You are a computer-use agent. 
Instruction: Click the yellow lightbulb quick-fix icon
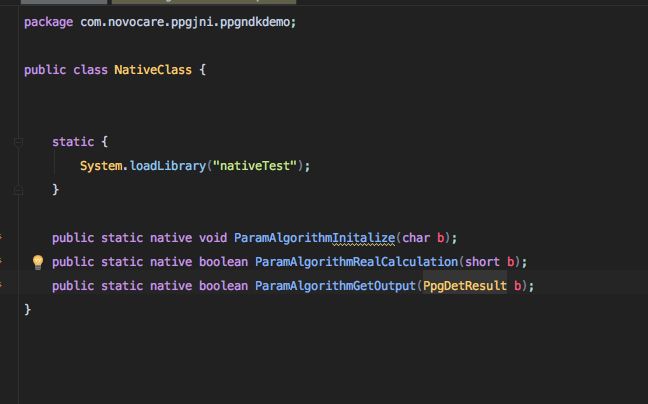38,262
